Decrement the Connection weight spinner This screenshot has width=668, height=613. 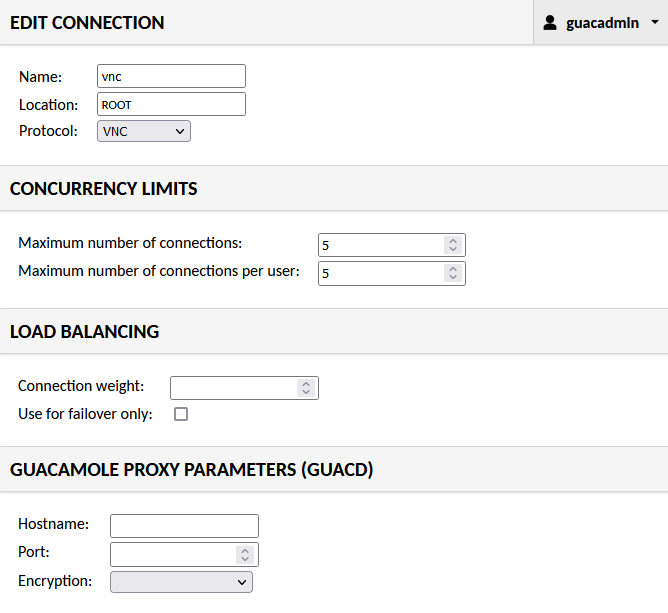click(x=306, y=392)
